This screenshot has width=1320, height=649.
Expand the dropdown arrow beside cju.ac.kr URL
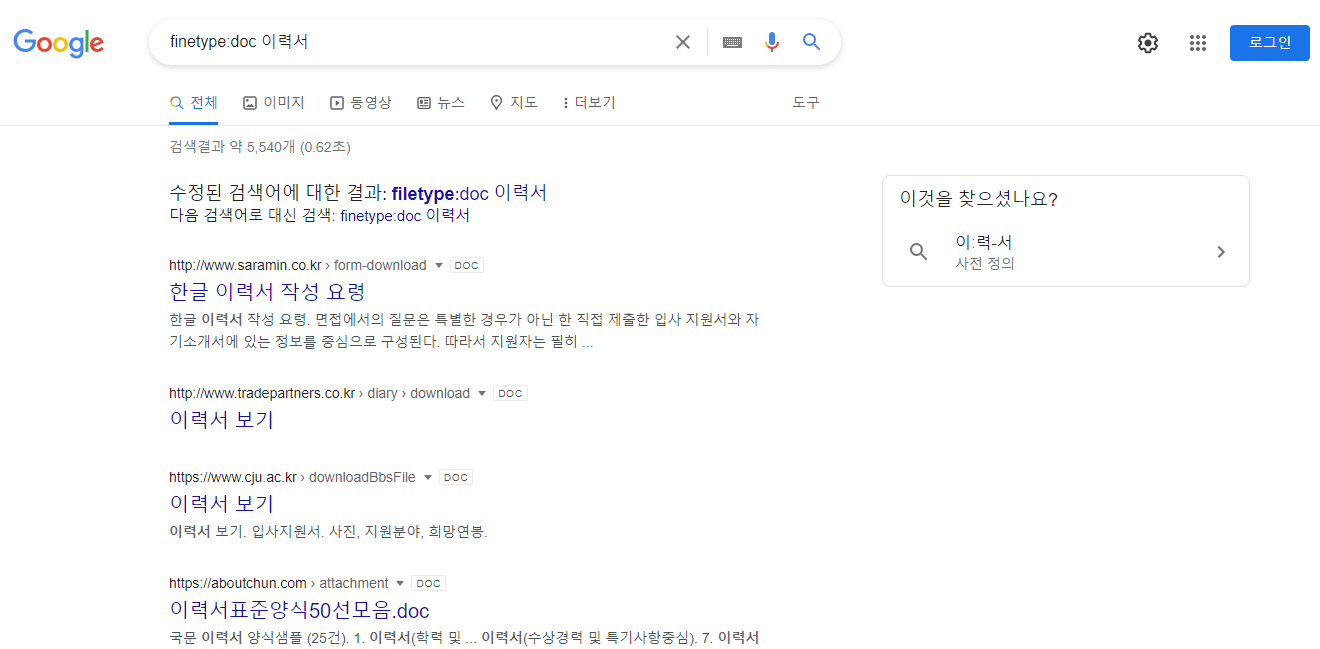427,478
